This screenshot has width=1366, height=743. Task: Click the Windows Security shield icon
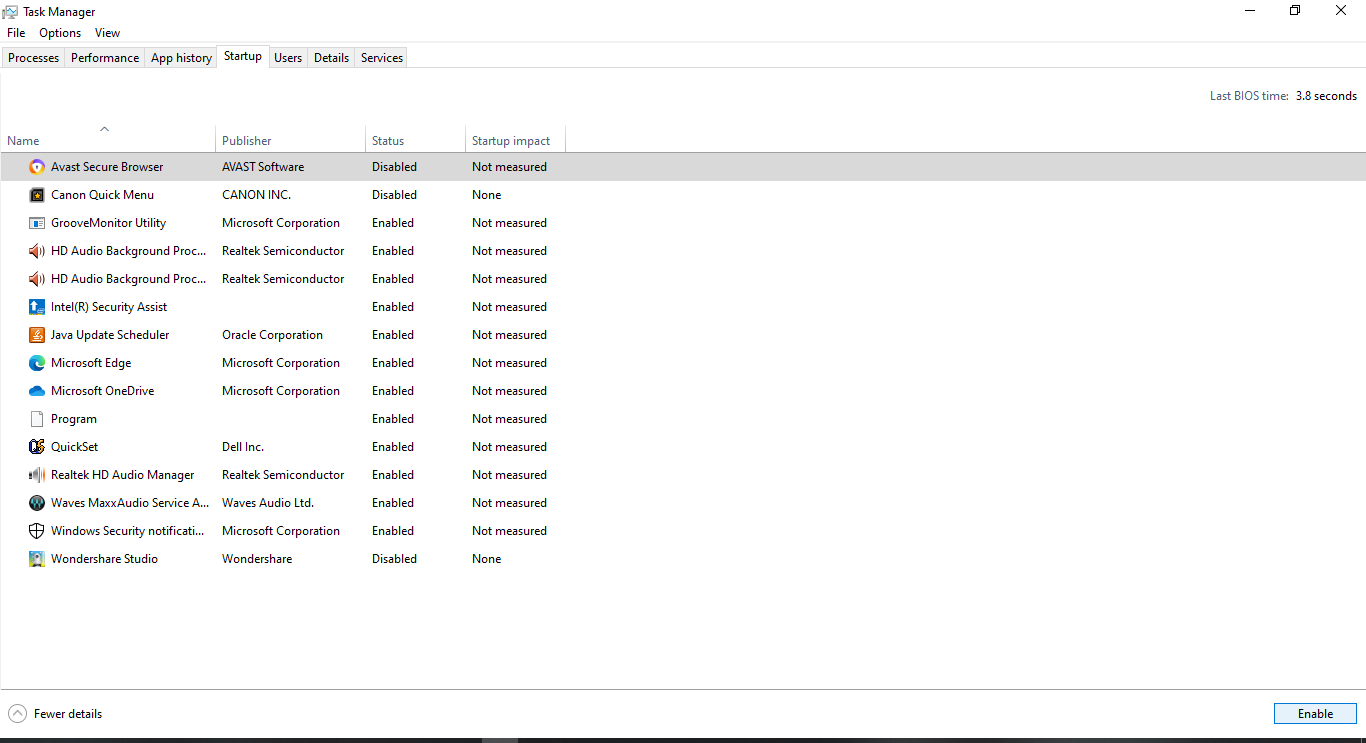[37, 531]
